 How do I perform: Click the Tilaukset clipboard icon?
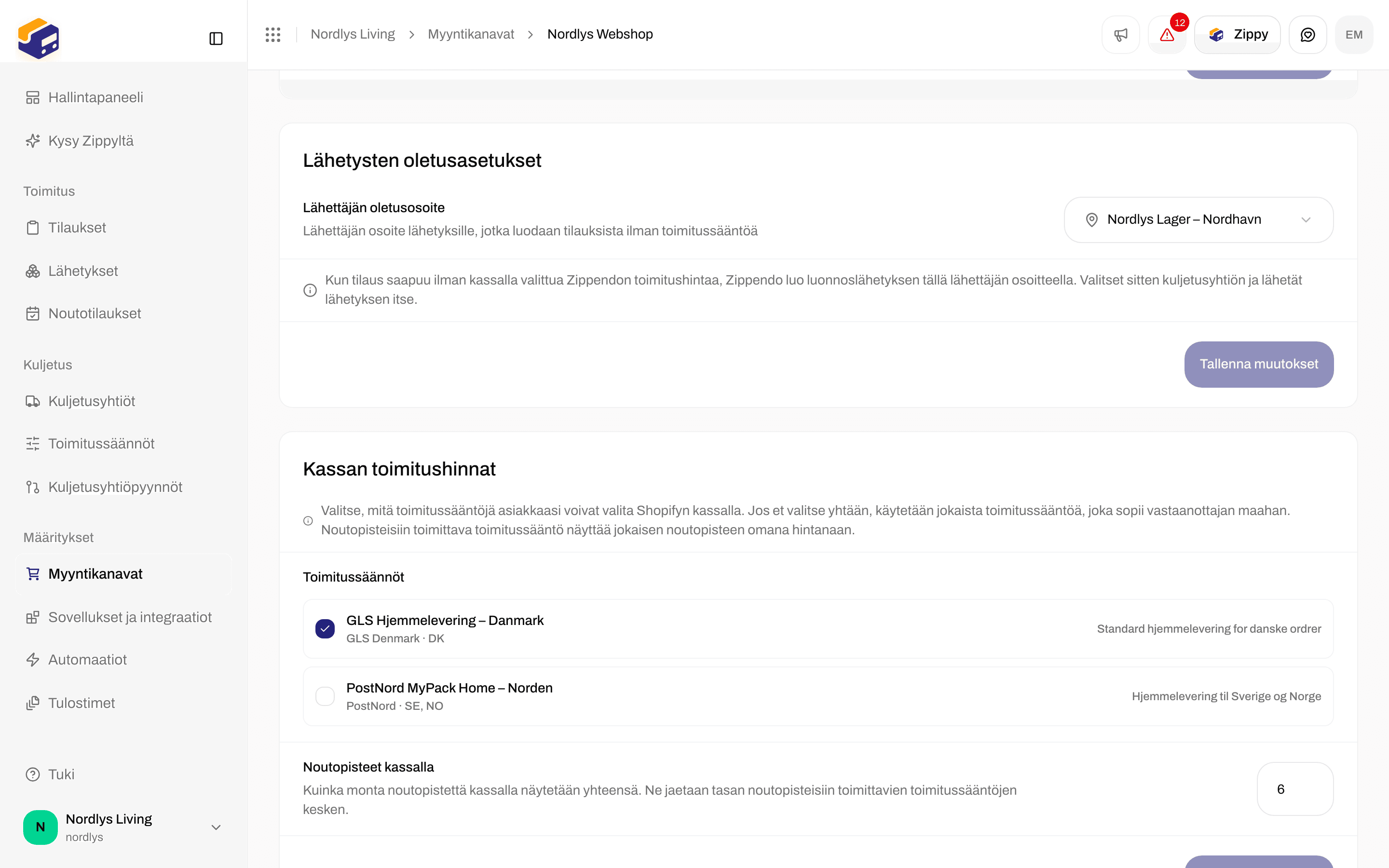coord(33,228)
